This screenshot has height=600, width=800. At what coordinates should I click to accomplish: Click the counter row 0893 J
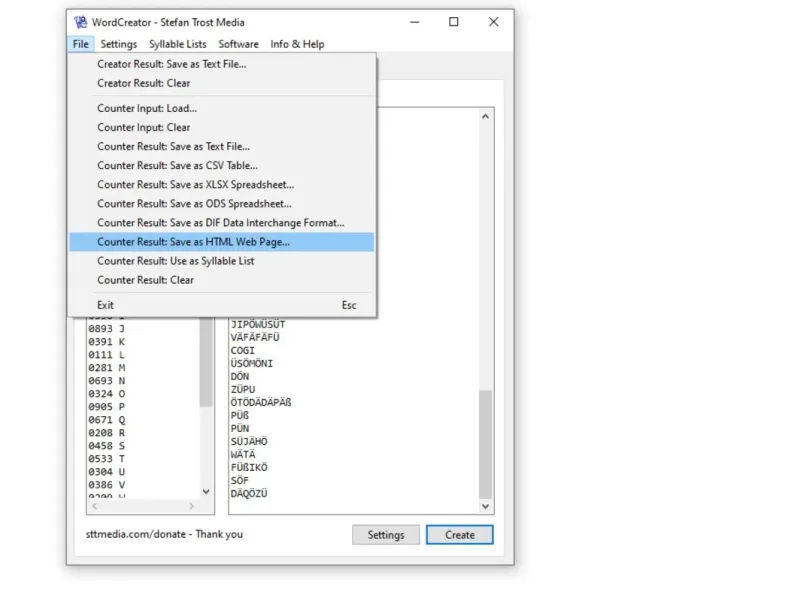(x=107, y=329)
